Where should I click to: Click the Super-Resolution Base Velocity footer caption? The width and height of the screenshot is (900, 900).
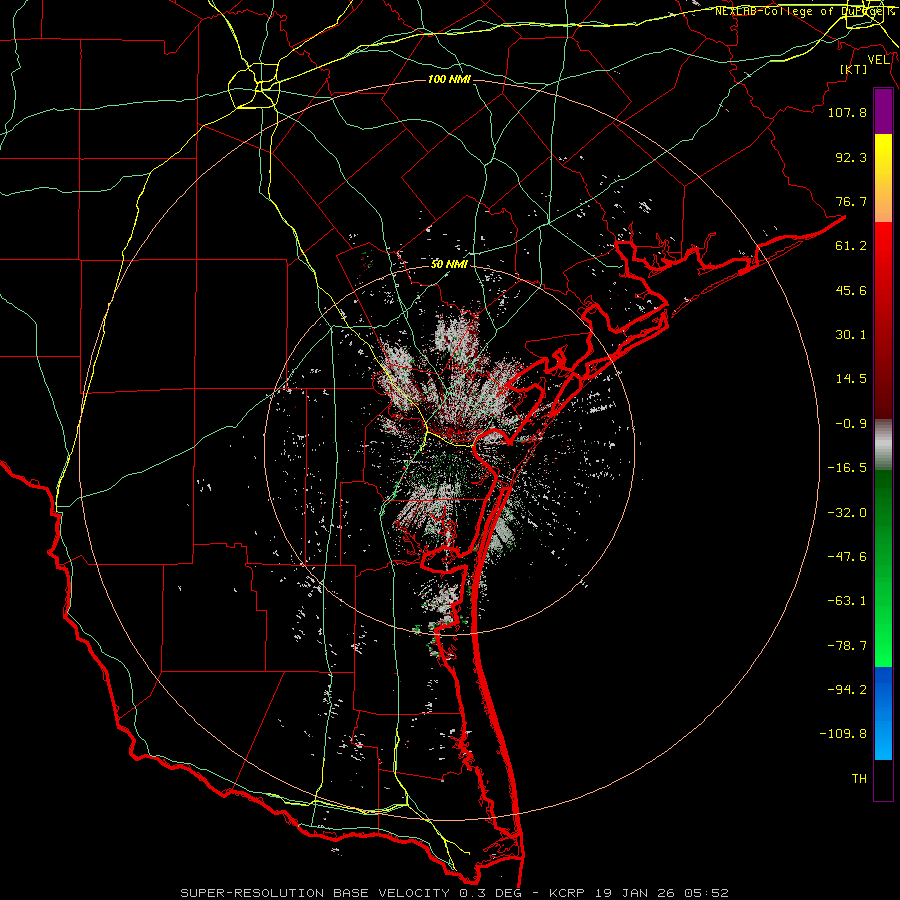click(x=454, y=893)
